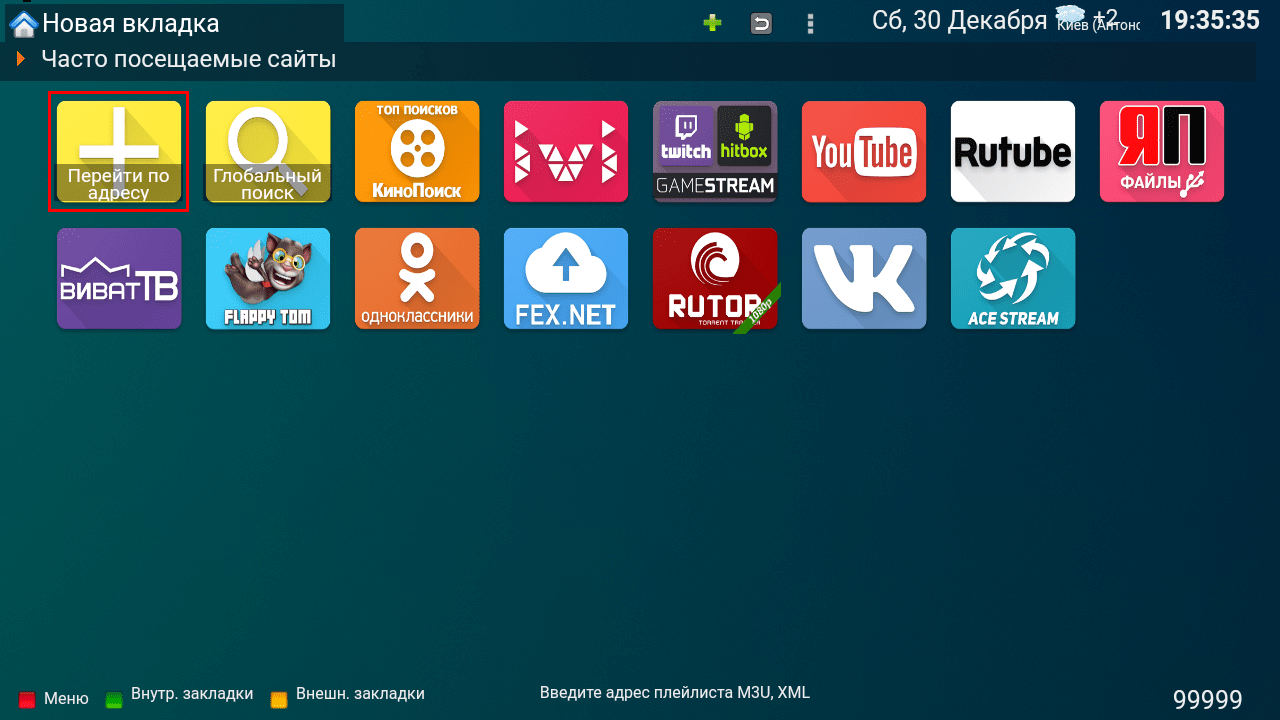This screenshot has width=1280, height=720.
Task: Open the Одноклассники tile
Action: point(417,278)
